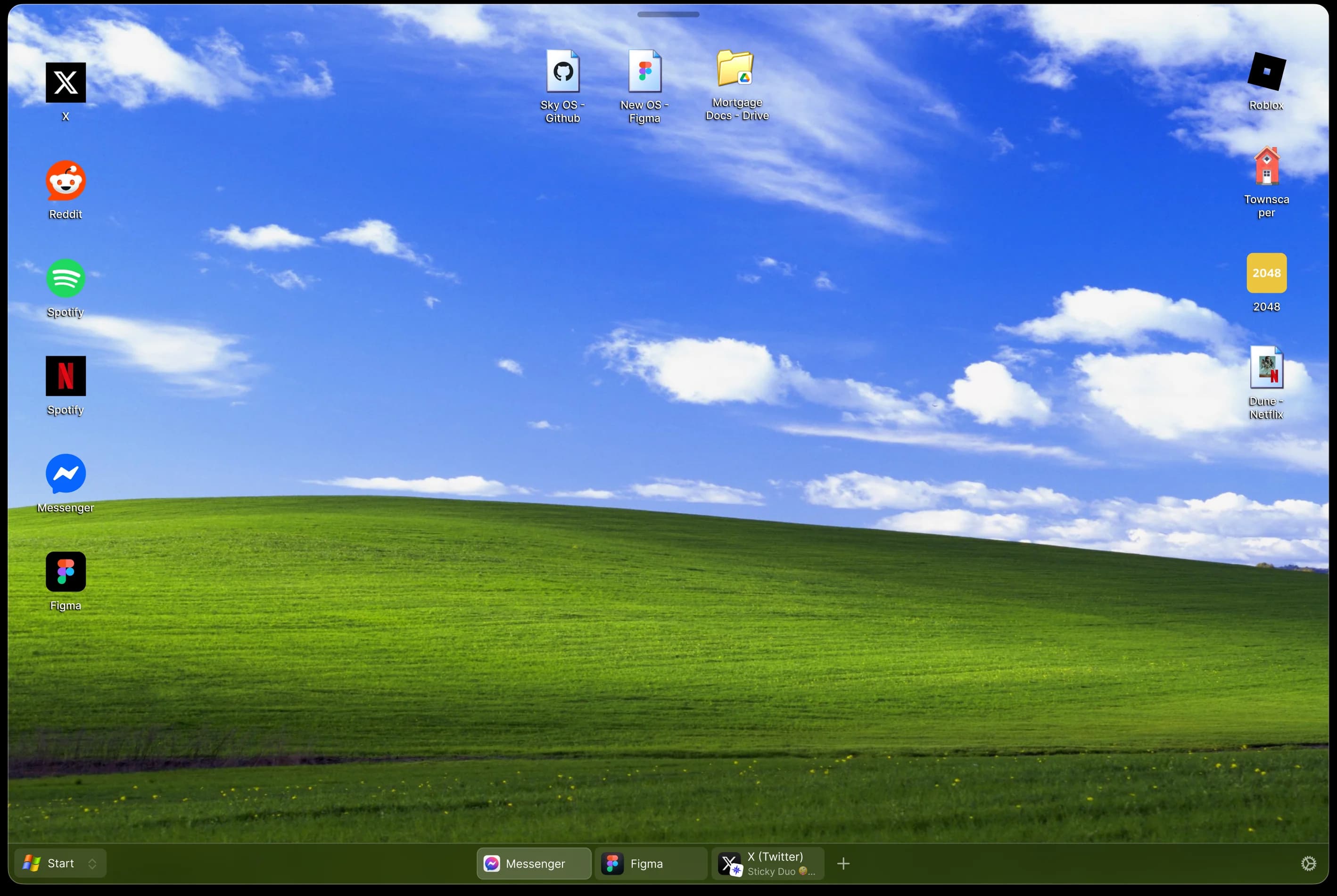Open the Reddit app
Viewport: 1337px width, 896px height.
pyautogui.click(x=65, y=180)
